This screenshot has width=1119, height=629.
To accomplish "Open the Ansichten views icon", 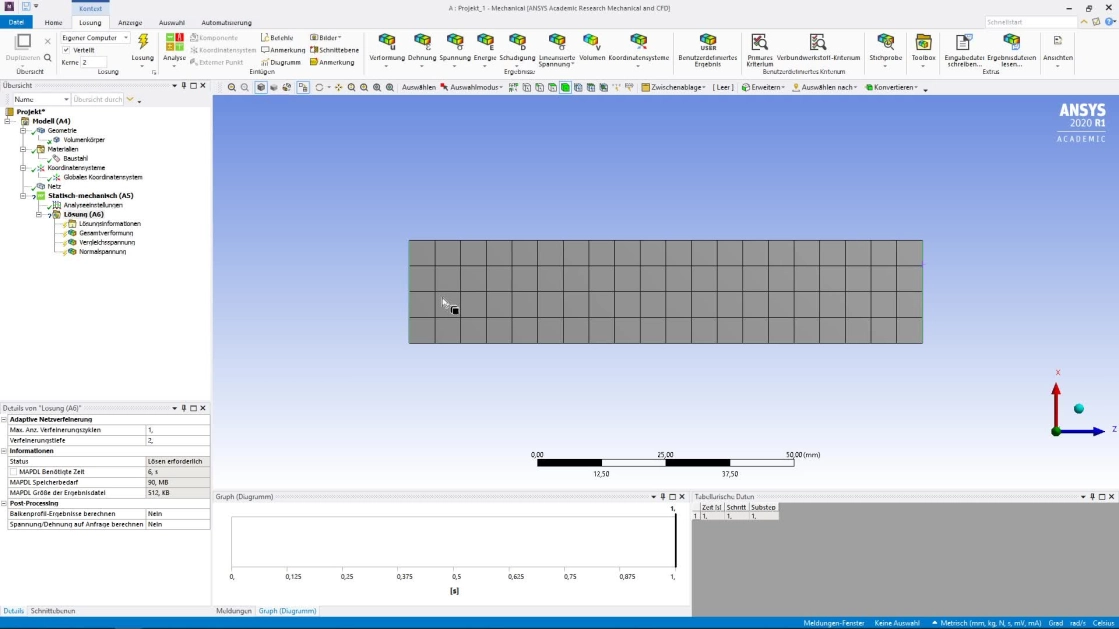I will click(x=1058, y=42).
